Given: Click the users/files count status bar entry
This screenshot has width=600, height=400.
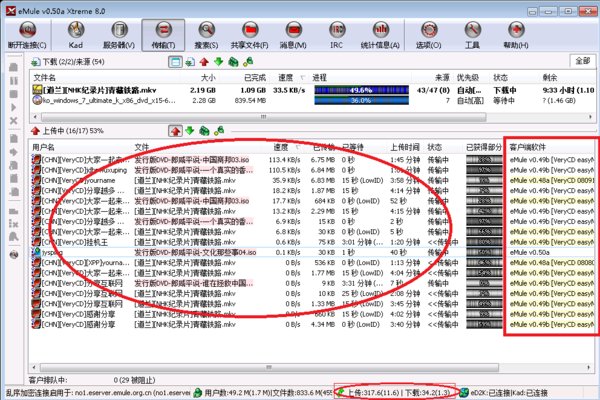Looking at the screenshot, I should click(x=268, y=393).
